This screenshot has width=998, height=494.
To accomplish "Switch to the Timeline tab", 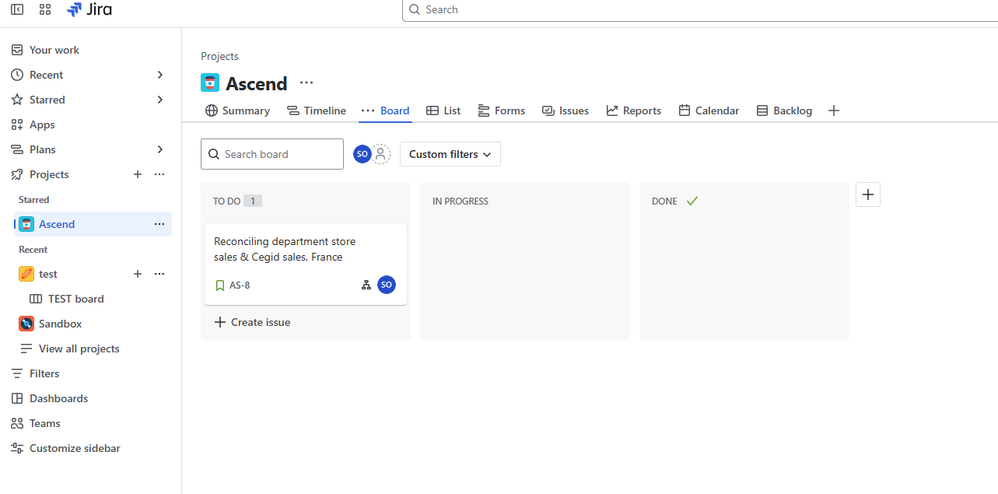I will (316, 111).
